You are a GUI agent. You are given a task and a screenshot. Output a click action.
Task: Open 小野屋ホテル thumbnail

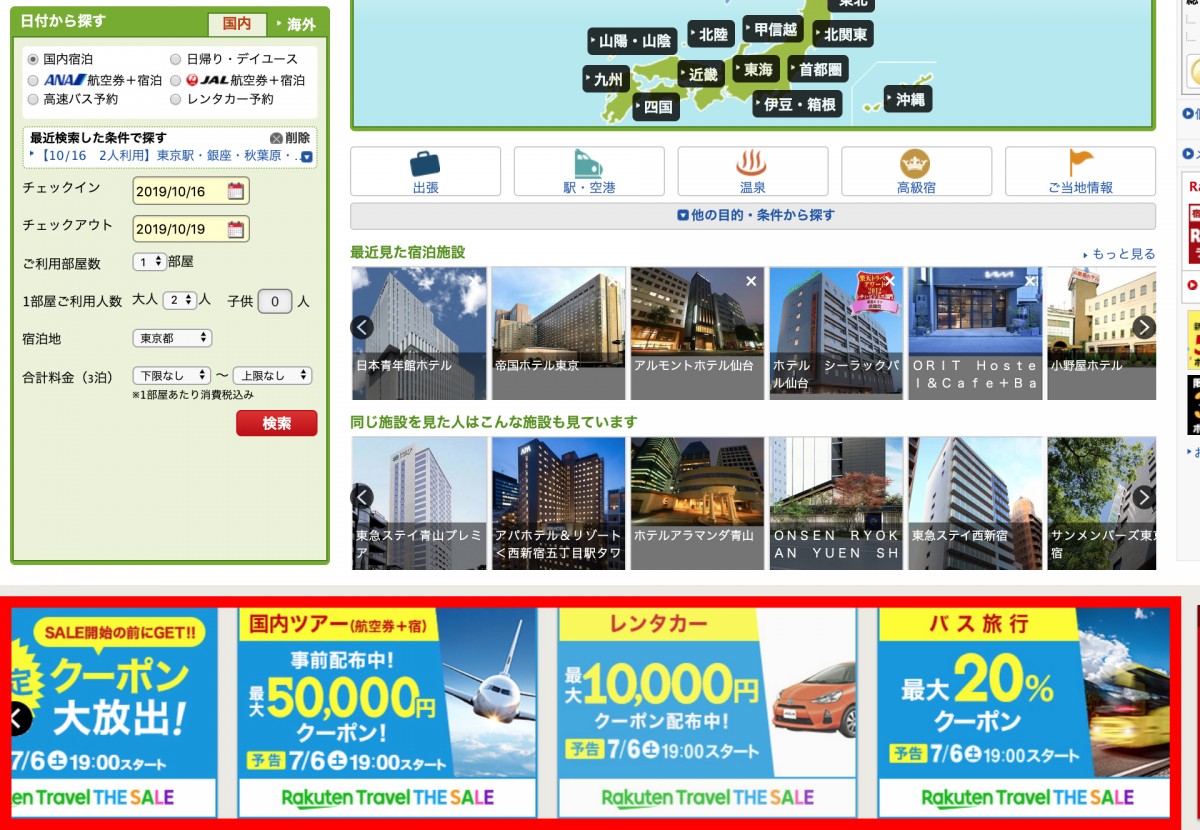pyautogui.click(x=1101, y=333)
